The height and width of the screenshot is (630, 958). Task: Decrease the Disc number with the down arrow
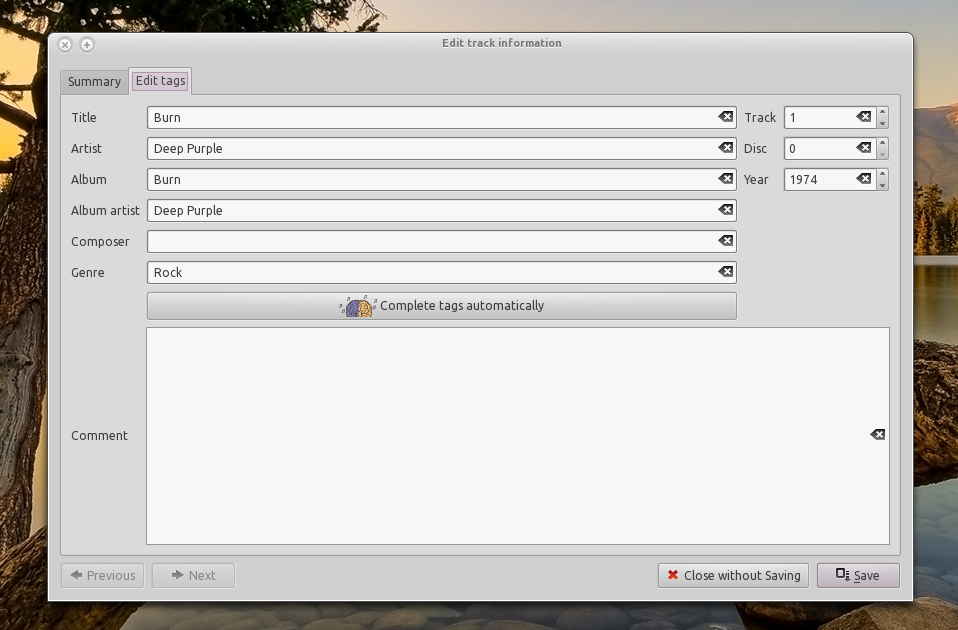point(882,154)
